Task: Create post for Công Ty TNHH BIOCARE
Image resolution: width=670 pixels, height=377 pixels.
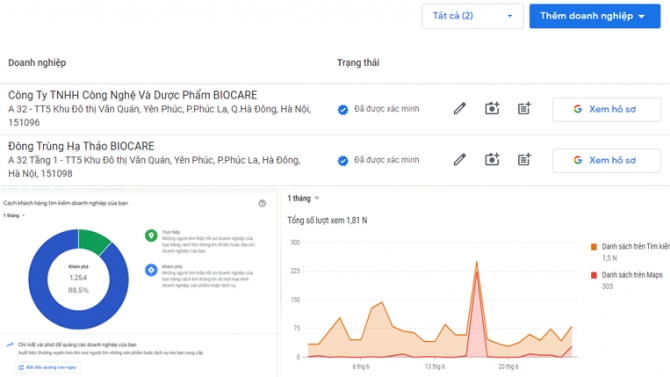Action: pos(524,109)
